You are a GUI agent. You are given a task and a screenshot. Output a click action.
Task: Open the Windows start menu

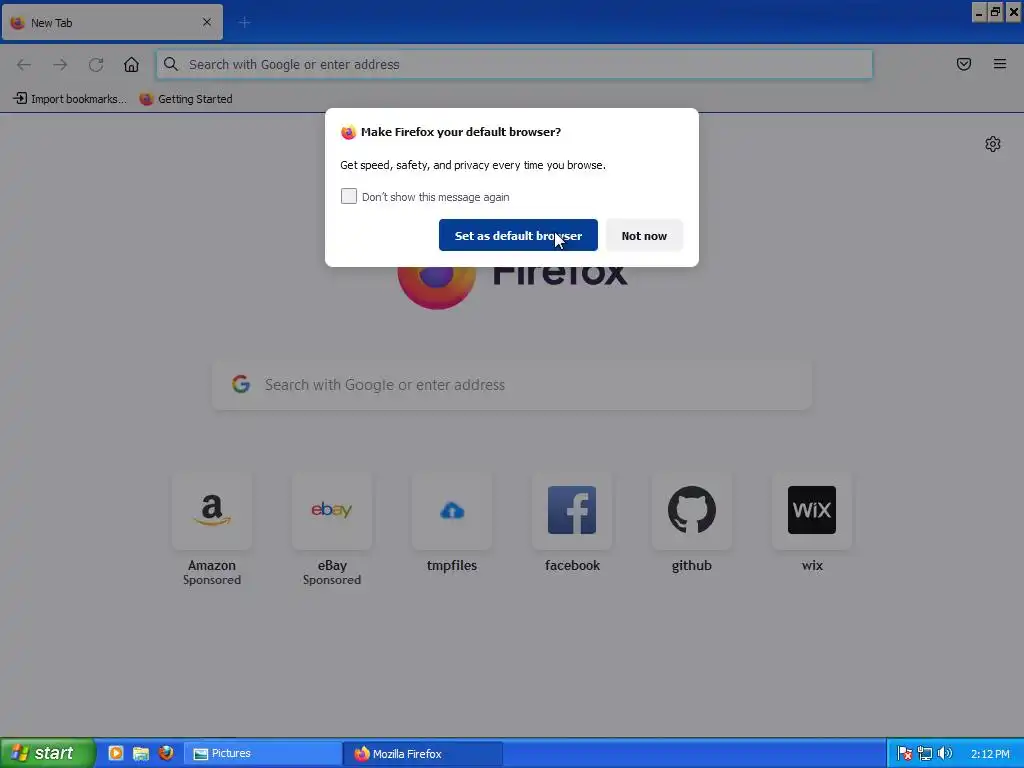point(47,753)
